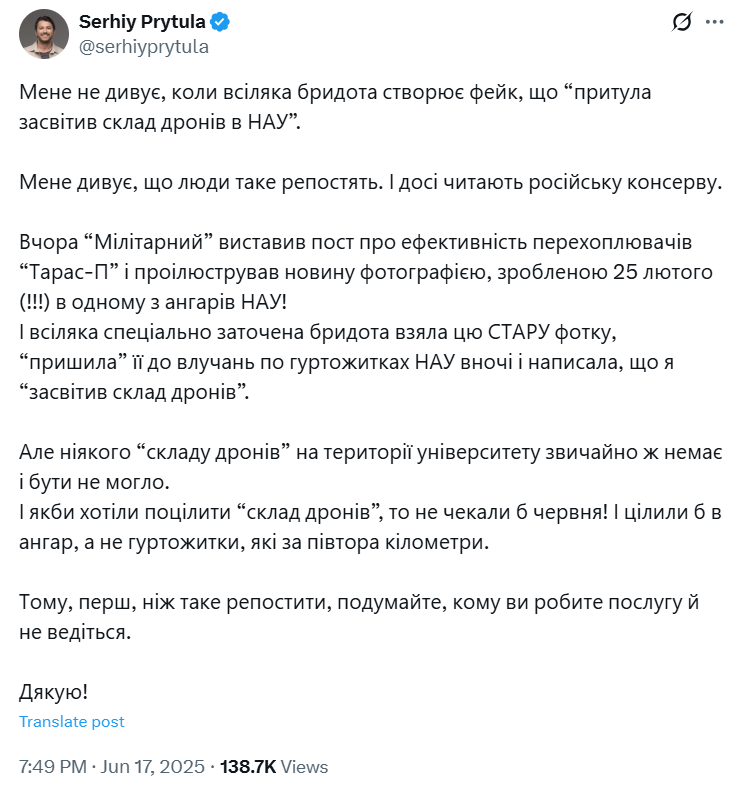Click the Grok icon in post header
Image resolution: width=743 pixels, height=785 pixels.
pyautogui.click(x=682, y=22)
